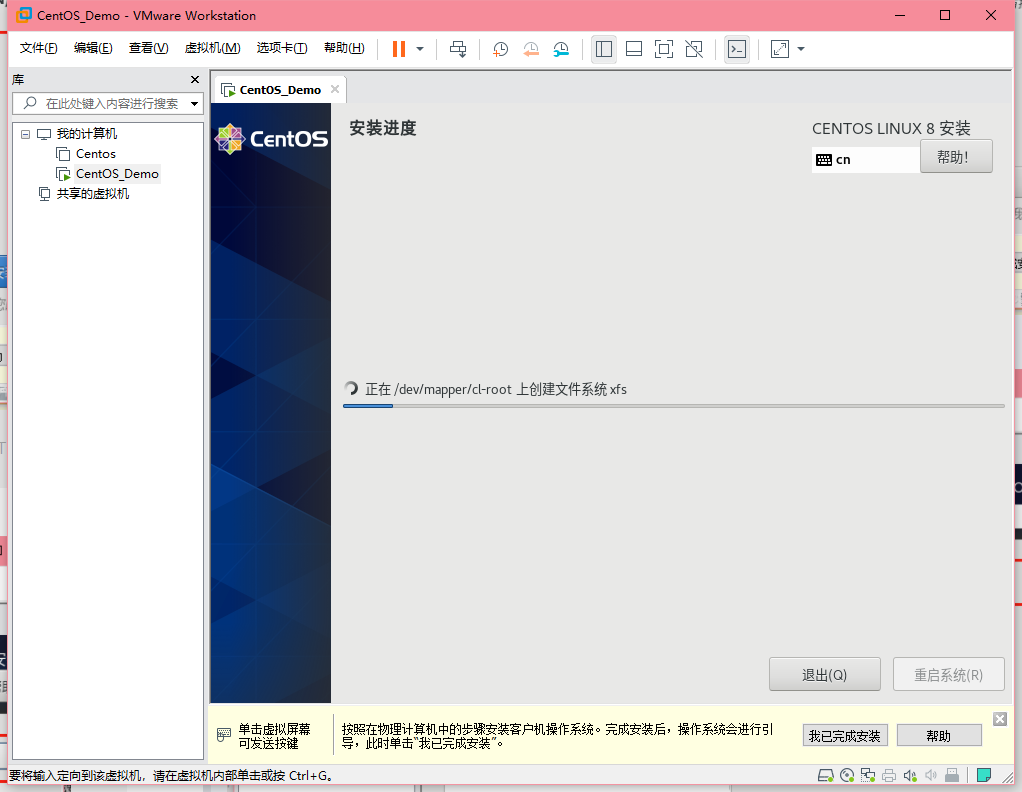This screenshot has height=792, width=1022.
Task: Dismiss the yellow install hint bar
Action: coord(1000,719)
